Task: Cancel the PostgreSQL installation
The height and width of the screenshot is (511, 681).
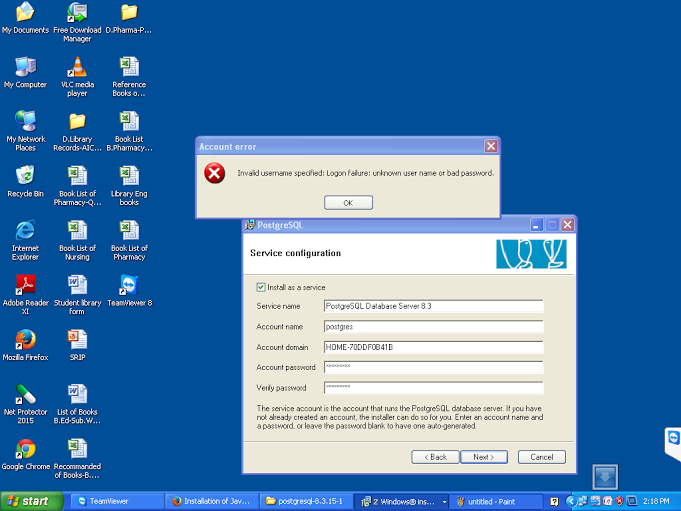Action: point(542,457)
